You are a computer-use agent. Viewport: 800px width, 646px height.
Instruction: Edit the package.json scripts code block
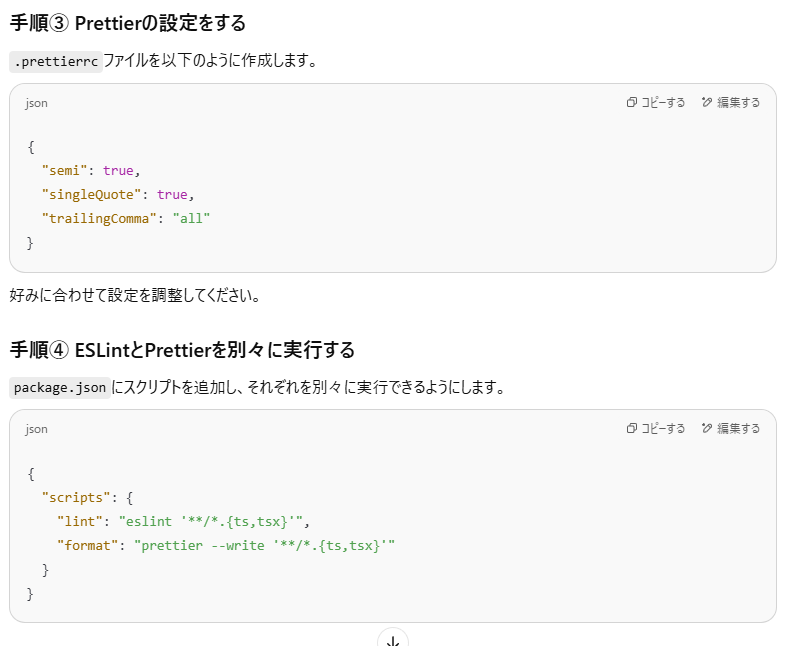tap(731, 428)
